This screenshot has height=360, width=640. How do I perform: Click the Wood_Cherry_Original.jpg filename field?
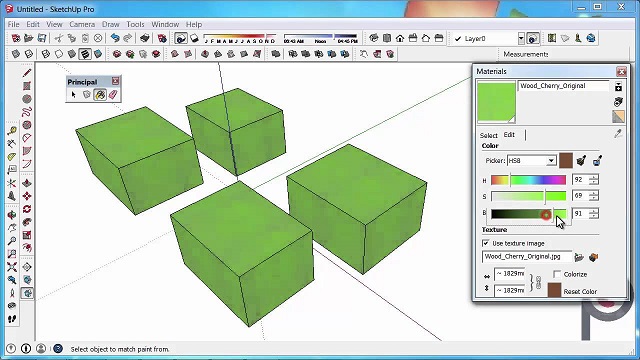(527, 257)
